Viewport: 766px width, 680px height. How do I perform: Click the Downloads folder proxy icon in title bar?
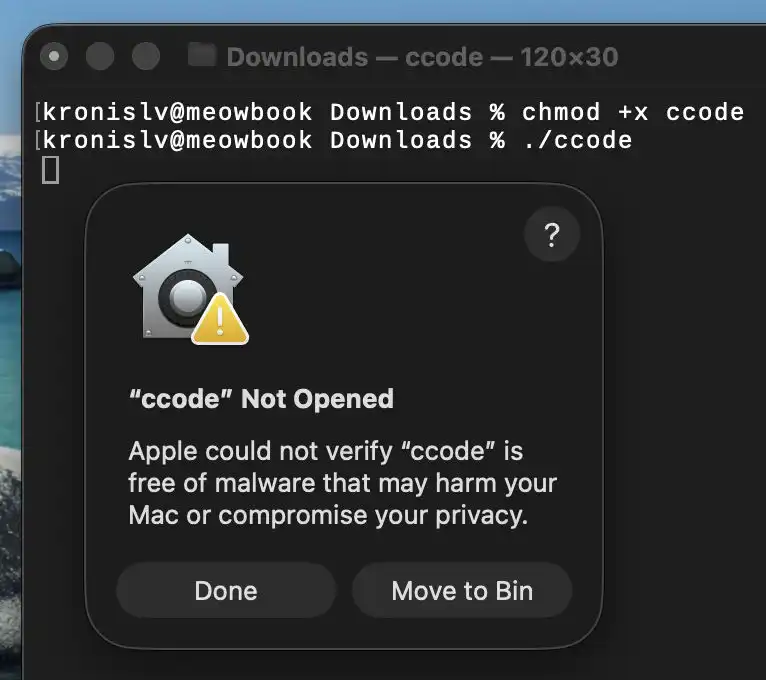click(x=202, y=55)
